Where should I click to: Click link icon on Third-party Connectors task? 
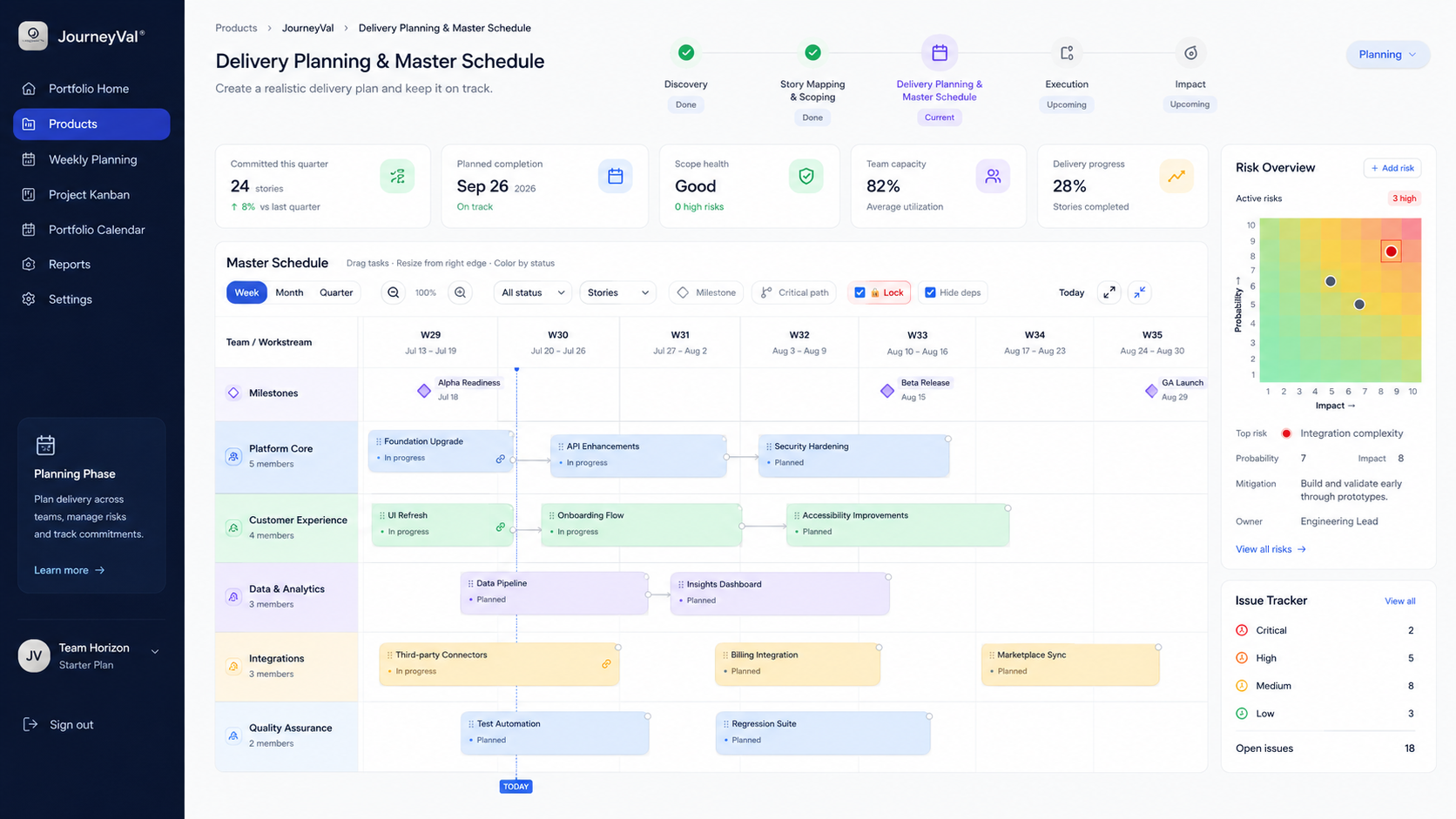606,664
